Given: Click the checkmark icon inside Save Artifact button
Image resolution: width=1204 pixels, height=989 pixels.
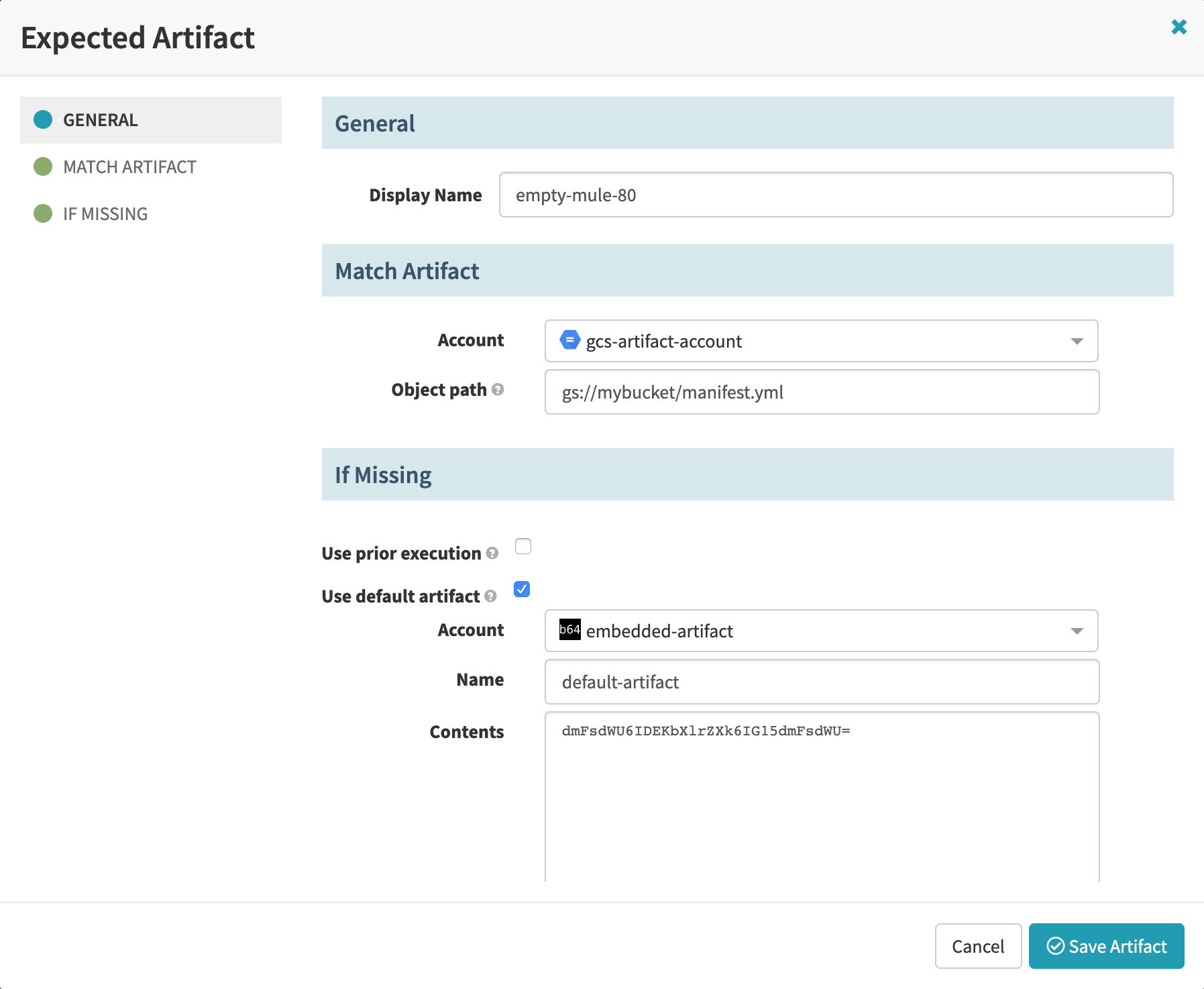Looking at the screenshot, I should pyautogui.click(x=1055, y=946).
